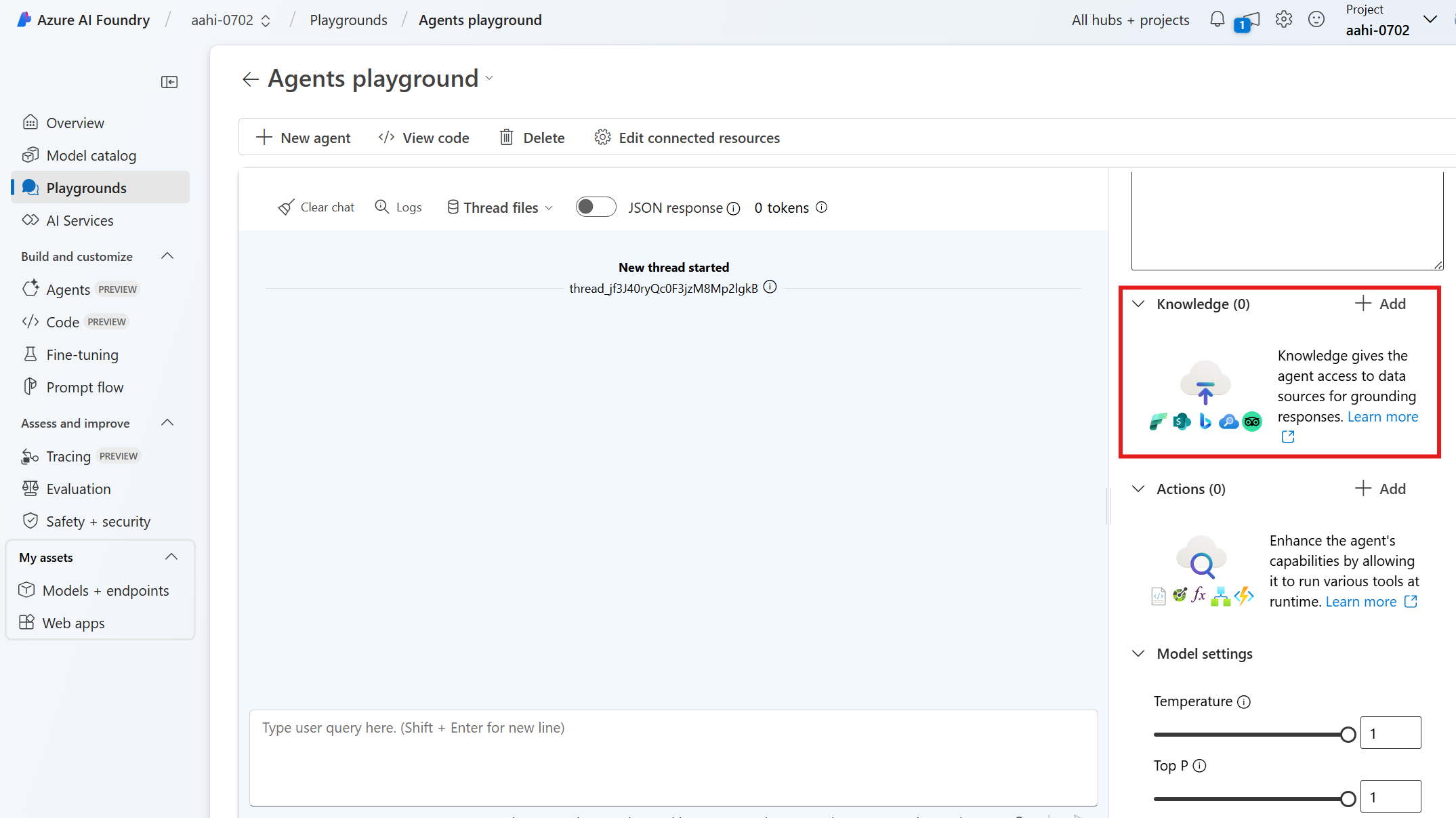Click info icon next to Temperature
Image resolution: width=1456 pixels, height=818 pixels.
click(x=1244, y=702)
